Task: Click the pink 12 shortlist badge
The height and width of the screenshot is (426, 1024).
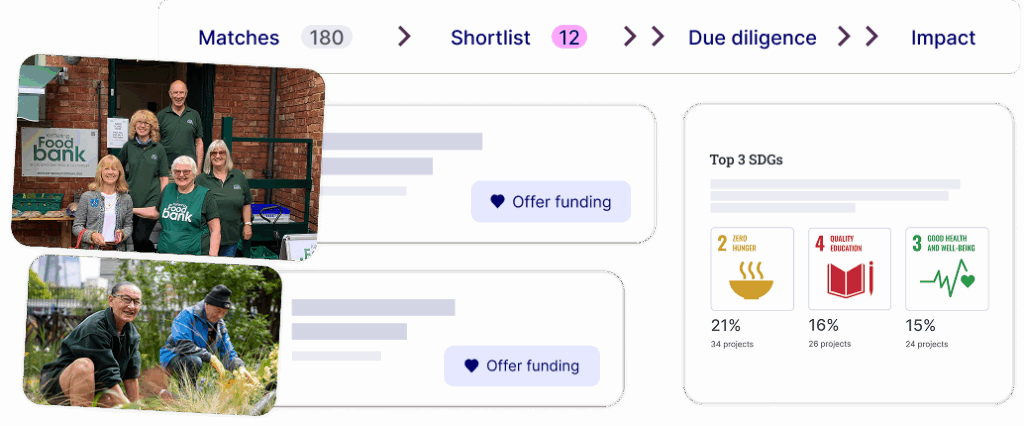Action: (569, 37)
